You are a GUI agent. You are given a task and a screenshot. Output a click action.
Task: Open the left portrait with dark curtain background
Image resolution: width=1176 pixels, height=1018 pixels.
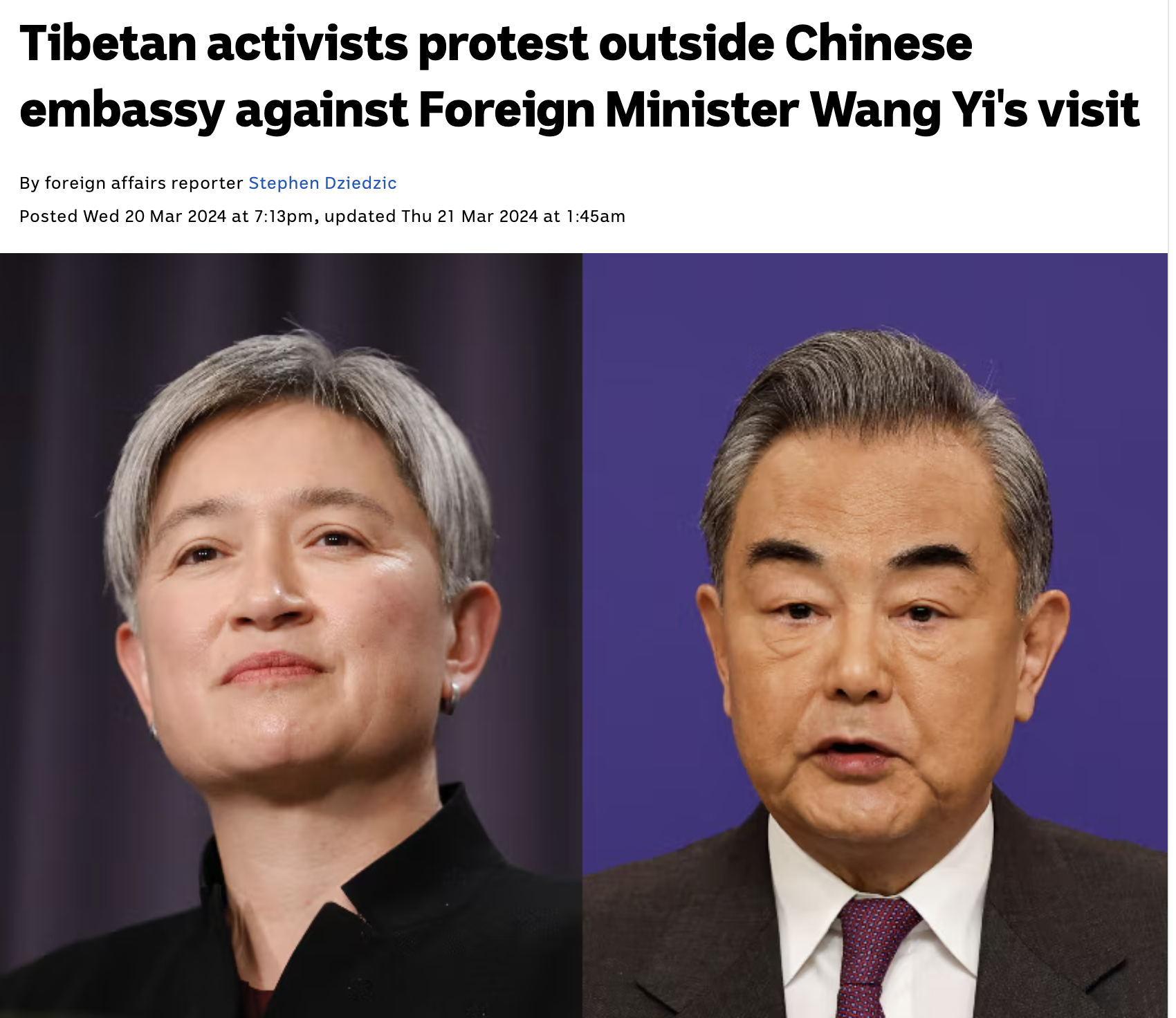[x=291, y=635]
